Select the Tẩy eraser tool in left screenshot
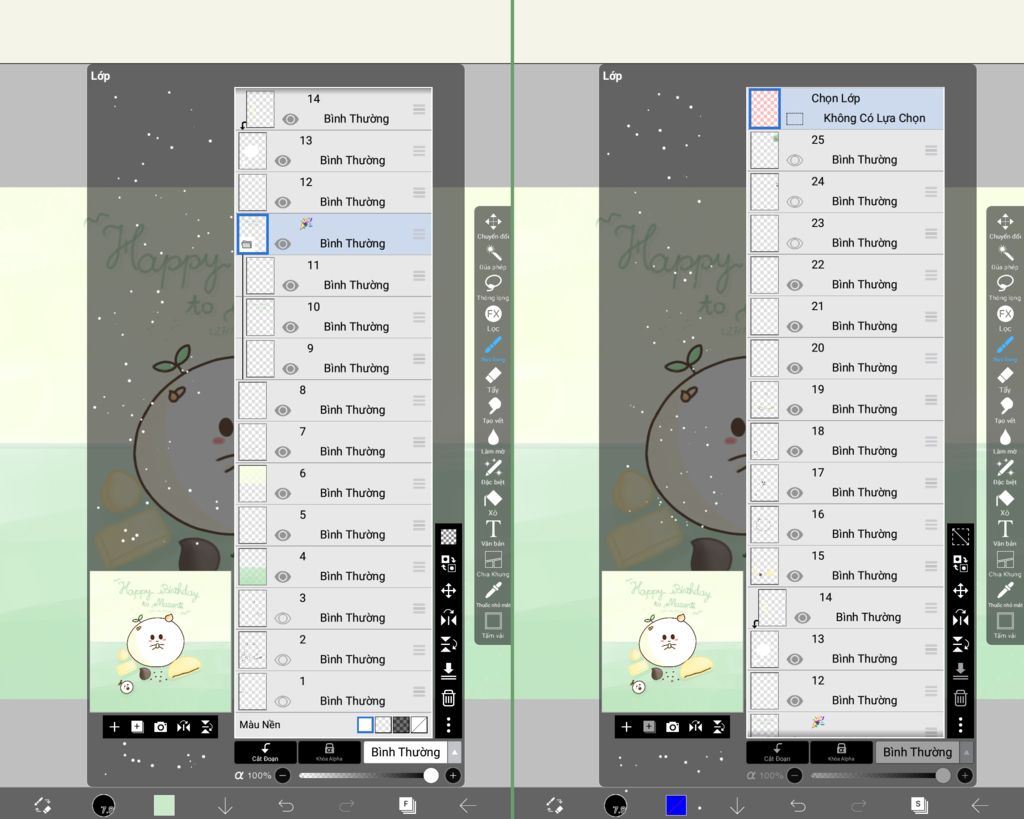Screen dimensions: 1024x819 [x=493, y=379]
